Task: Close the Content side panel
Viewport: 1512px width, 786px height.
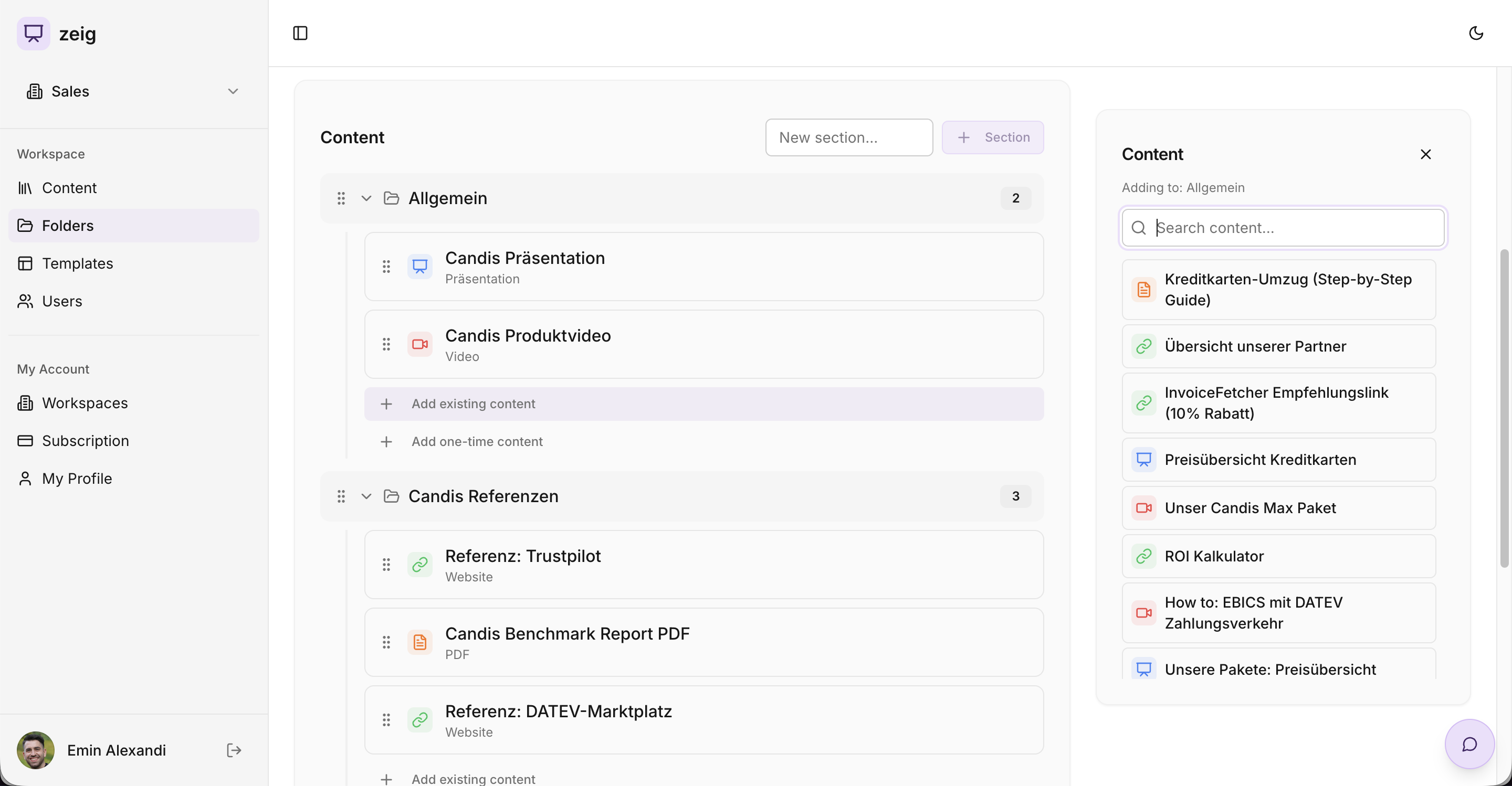Action: [x=1425, y=154]
